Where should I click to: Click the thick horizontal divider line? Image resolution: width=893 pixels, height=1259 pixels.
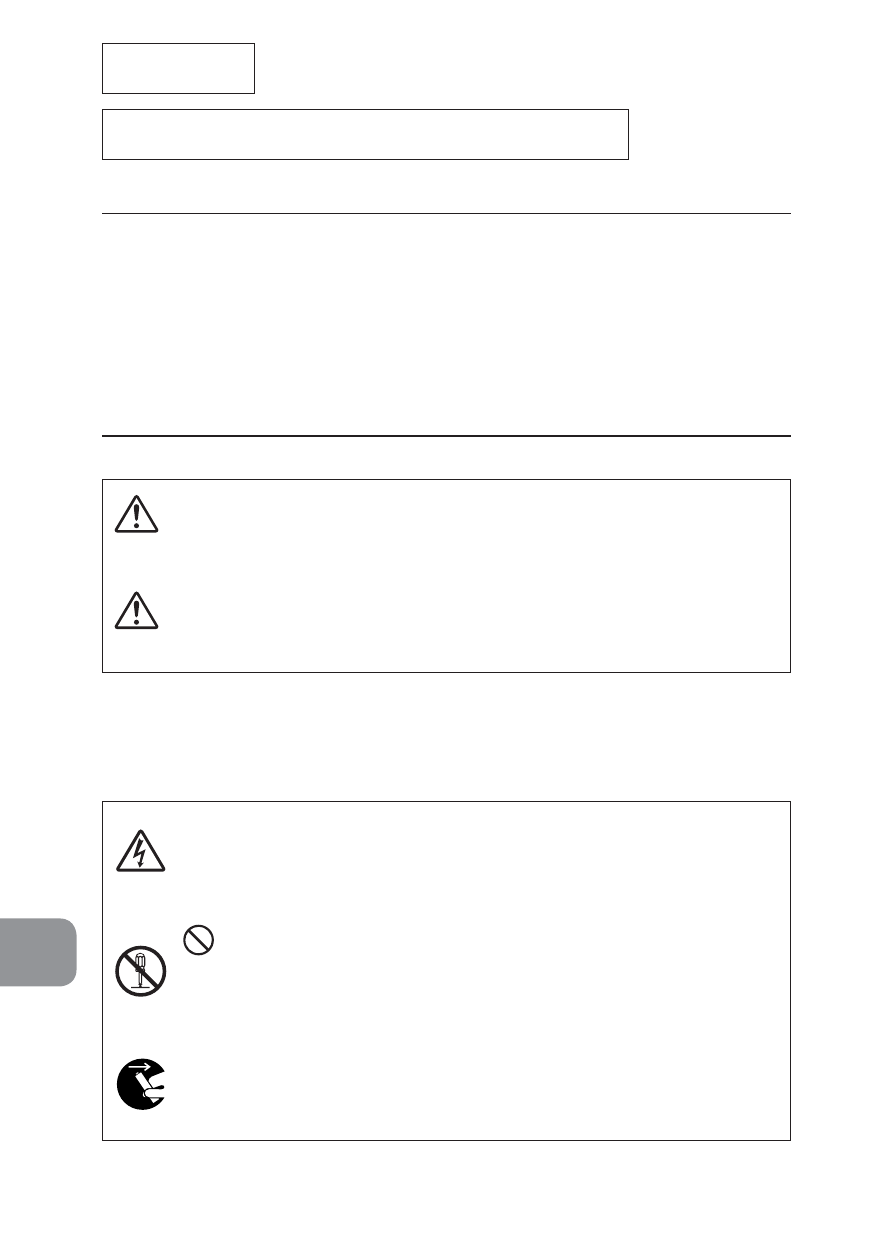click(x=446, y=436)
